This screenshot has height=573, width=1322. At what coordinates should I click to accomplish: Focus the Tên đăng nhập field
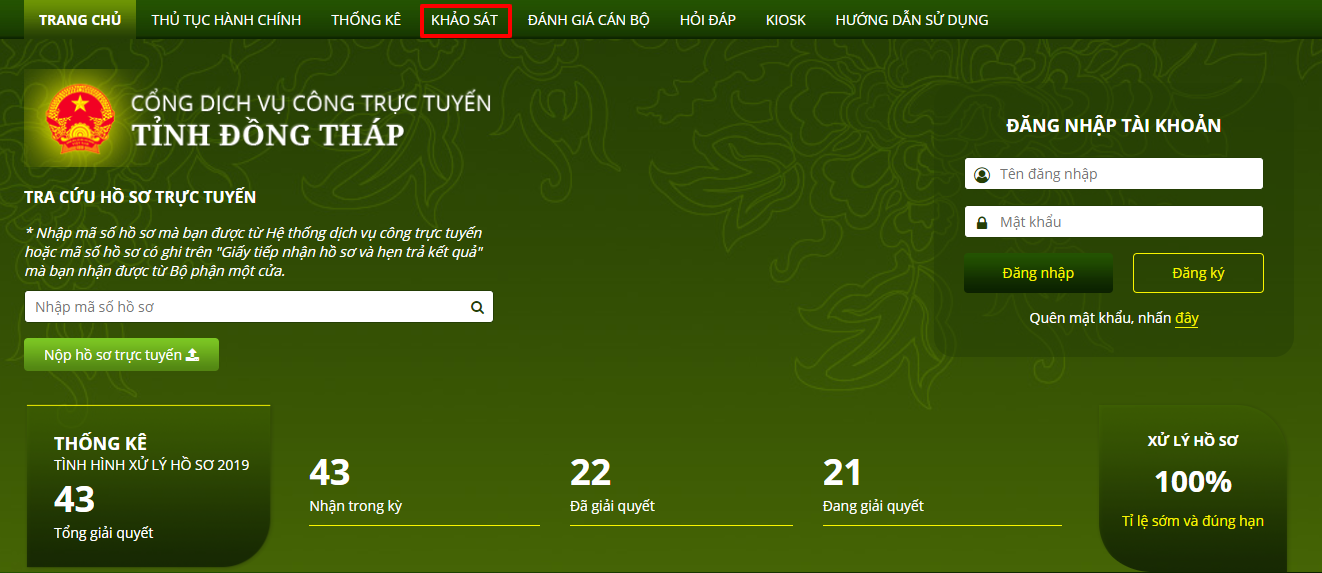[1113, 174]
